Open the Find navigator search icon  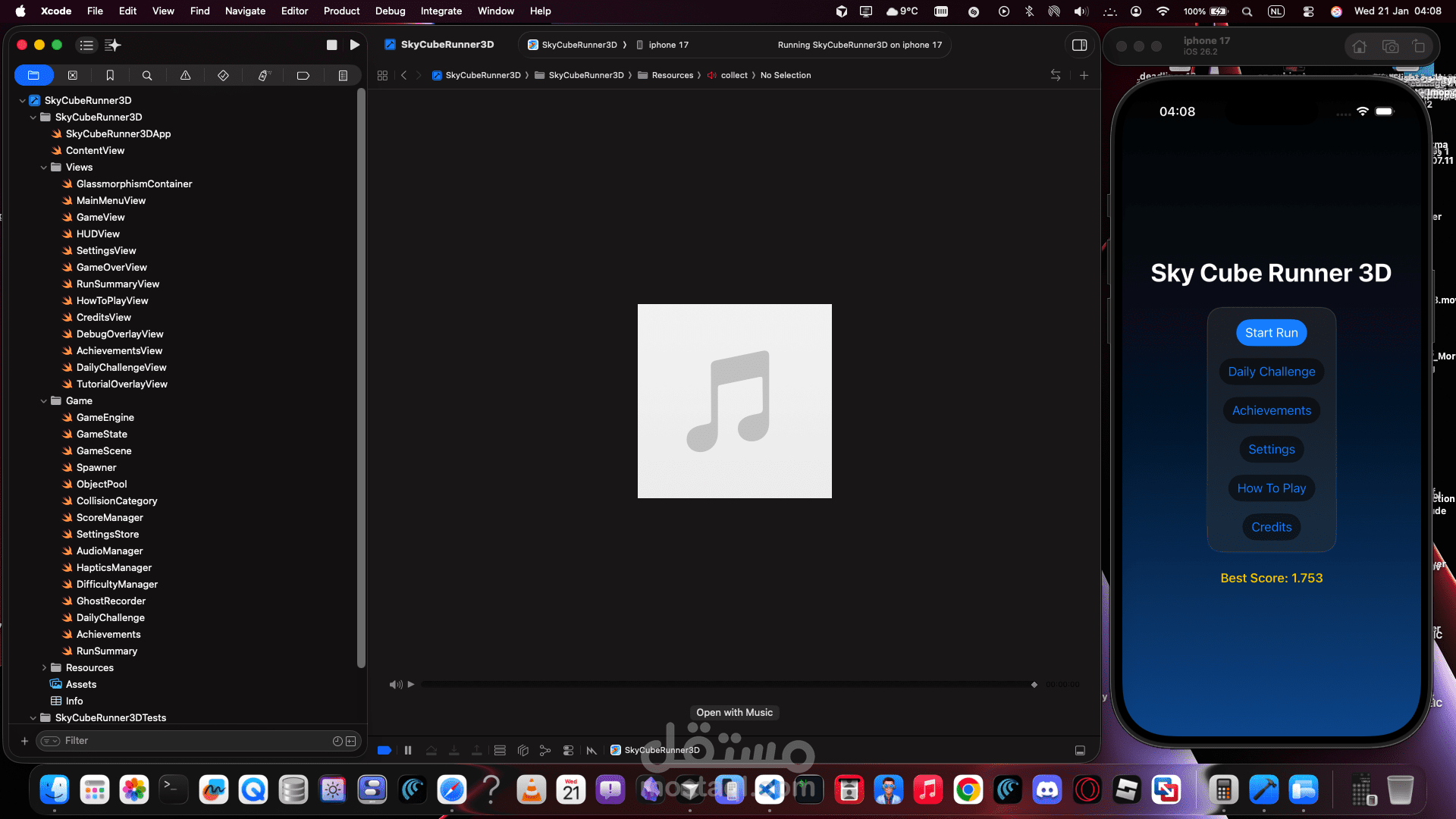coord(147,75)
